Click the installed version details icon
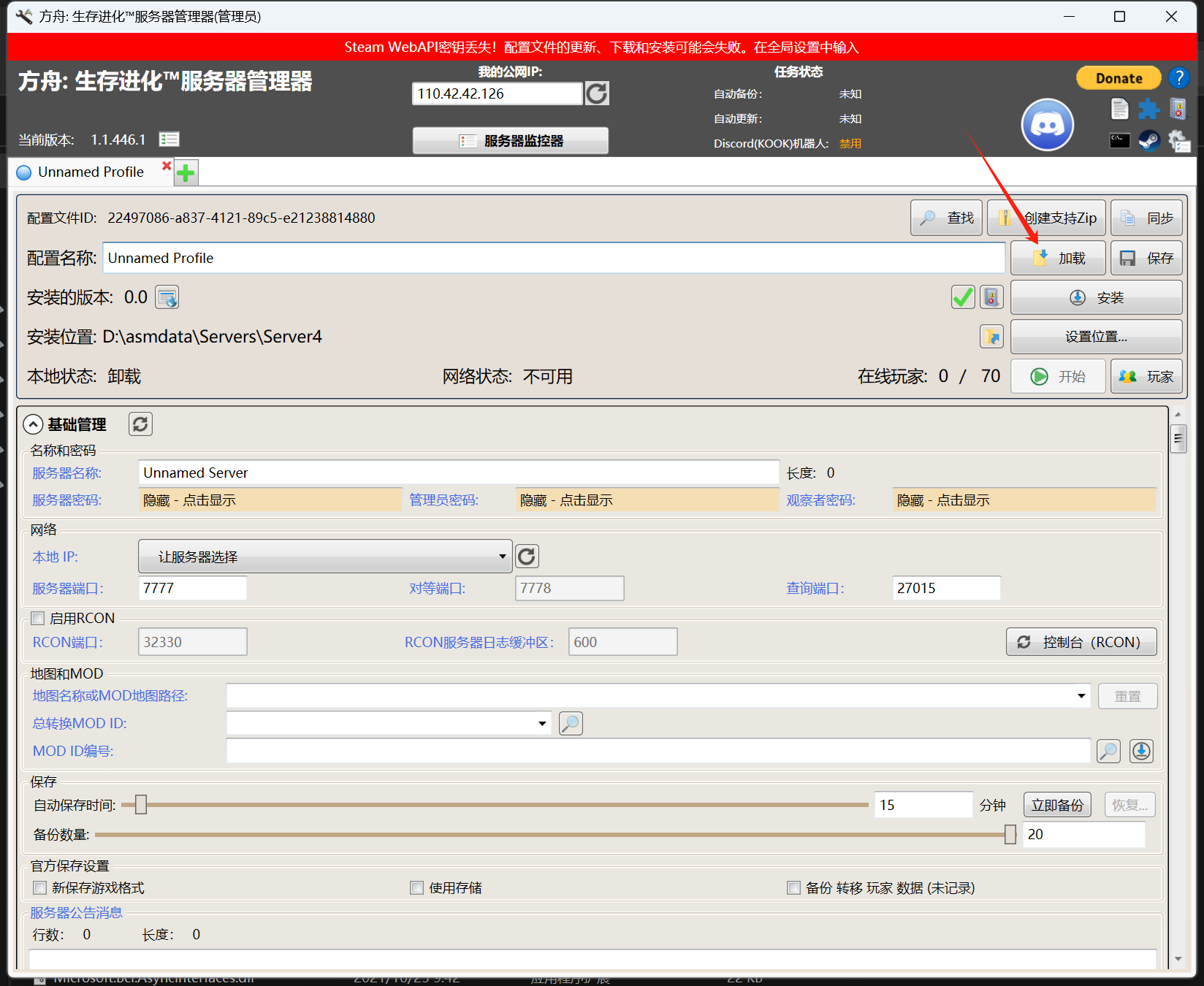Screen dimensions: 1204x986 point(167,297)
